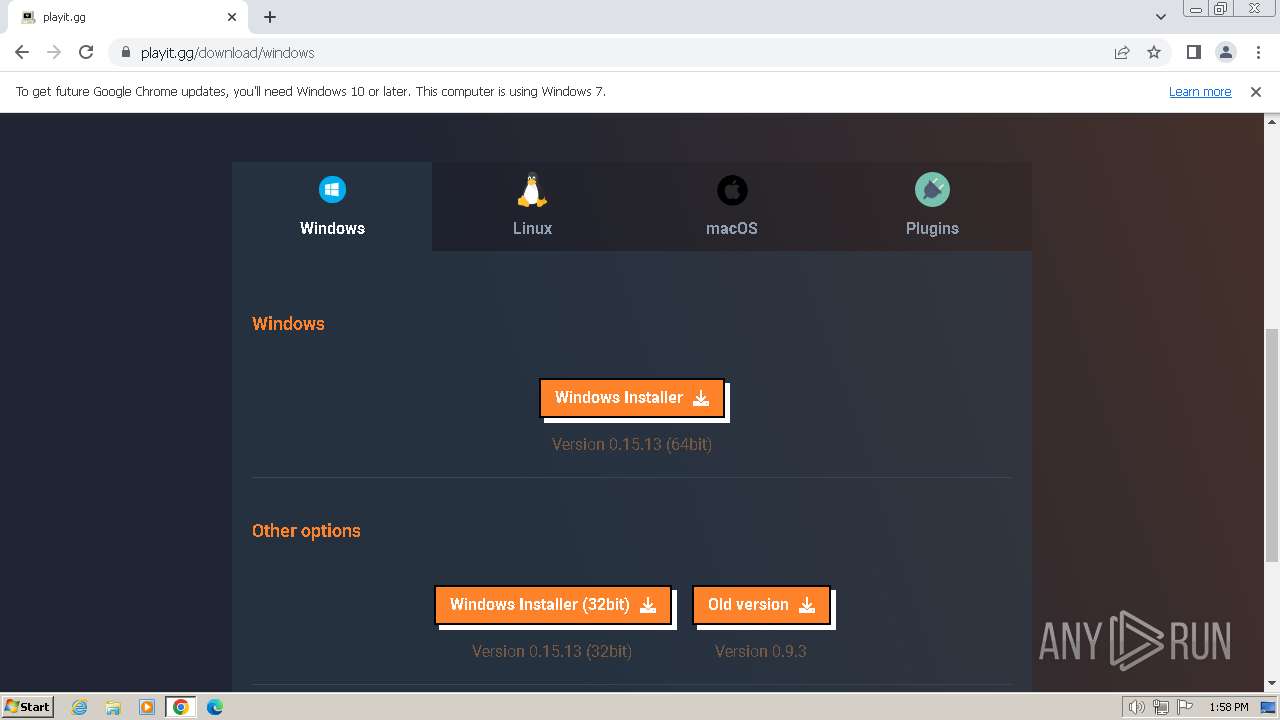Open the Chrome side panel
The height and width of the screenshot is (720, 1280).
pyautogui.click(x=1193, y=52)
